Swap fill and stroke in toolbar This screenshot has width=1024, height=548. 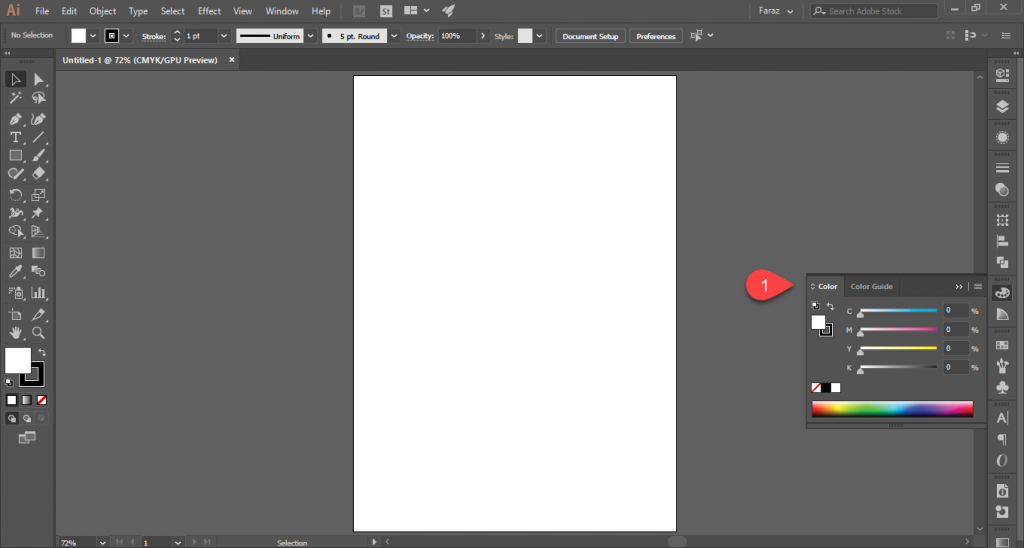[x=42, y=353]
